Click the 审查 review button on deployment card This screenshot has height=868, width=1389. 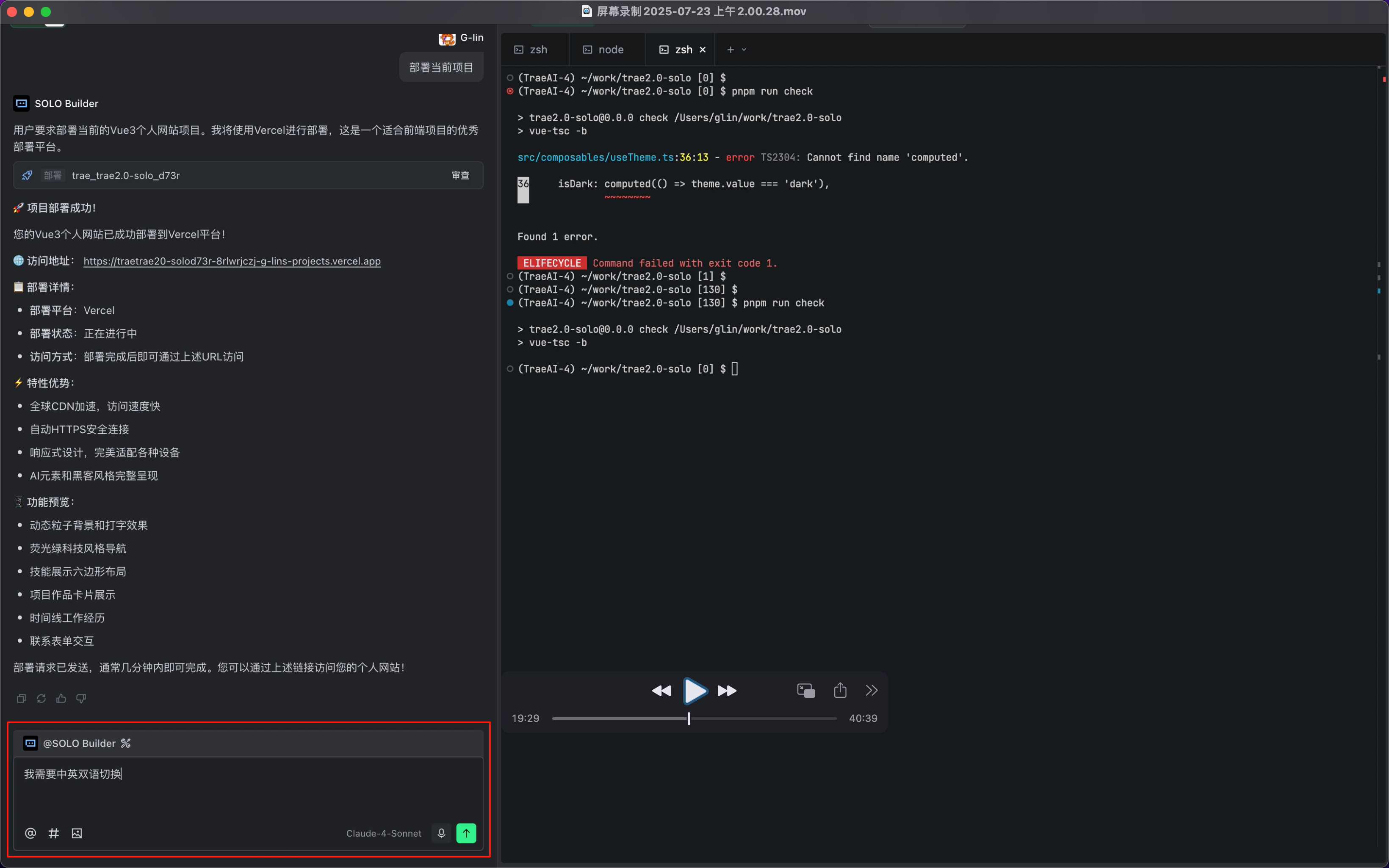[x=460, y=176]
